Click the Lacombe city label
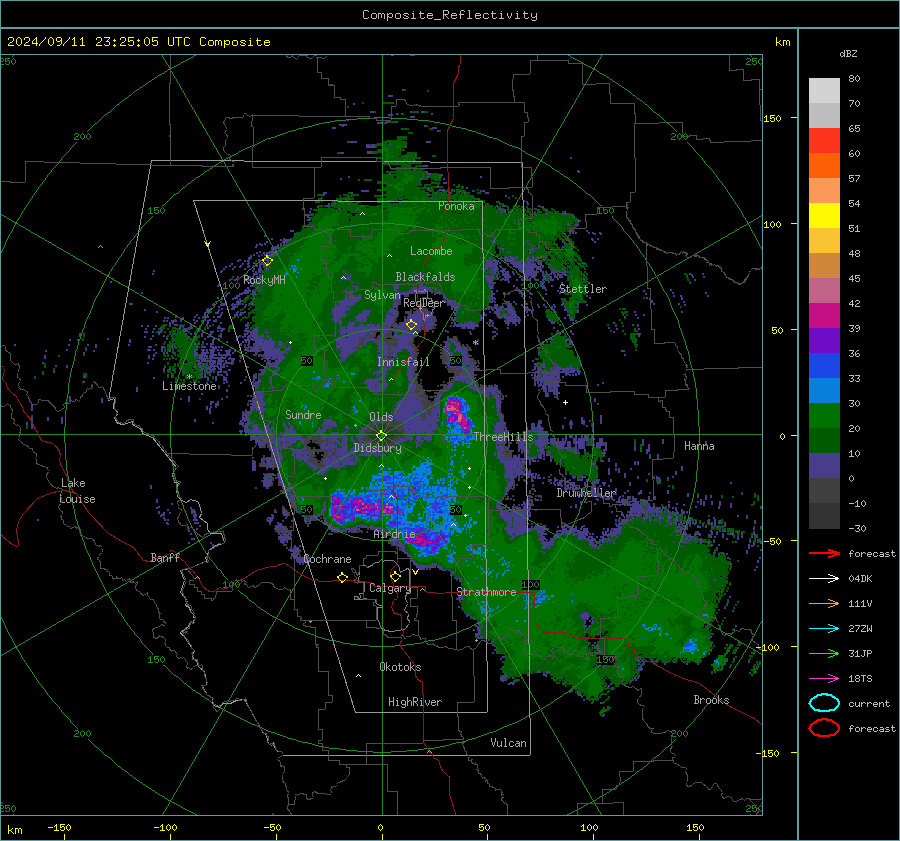 [431, 251]
